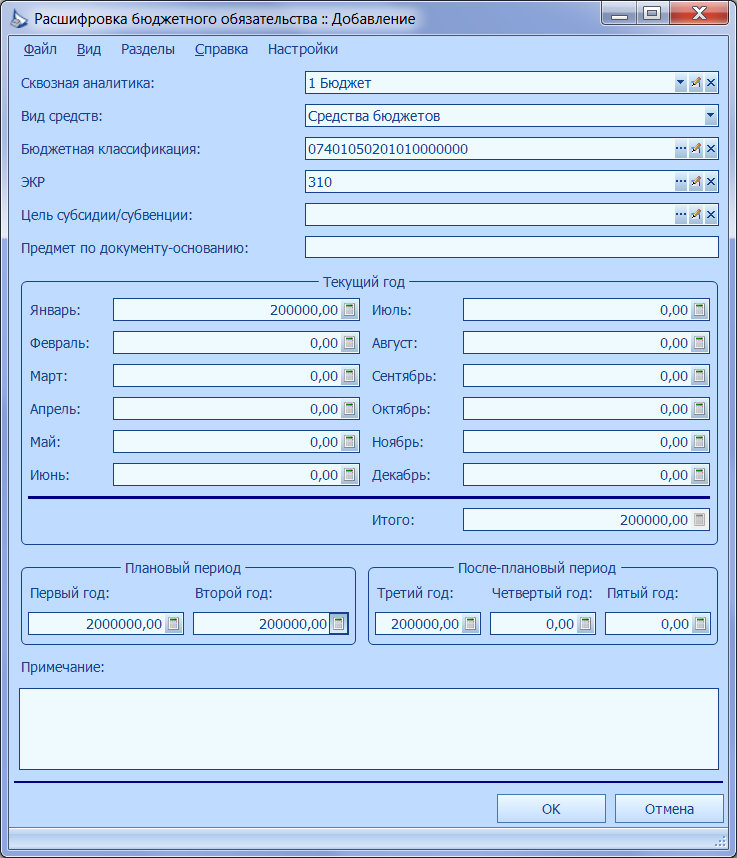
Task: Click calculator icon in Итого field
Action: click(699, 519)
